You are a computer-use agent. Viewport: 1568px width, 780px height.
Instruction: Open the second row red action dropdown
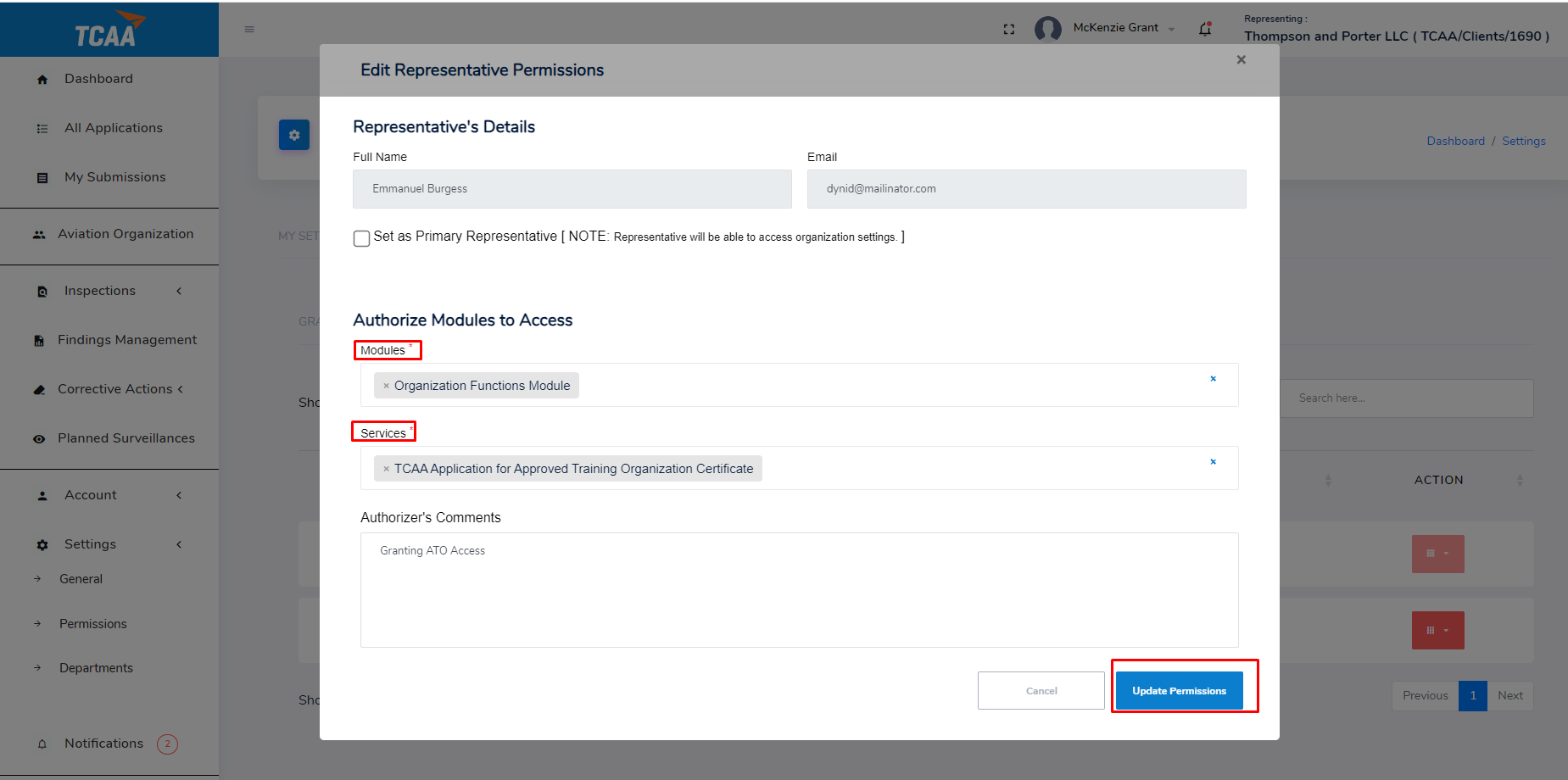(1438, 630)
